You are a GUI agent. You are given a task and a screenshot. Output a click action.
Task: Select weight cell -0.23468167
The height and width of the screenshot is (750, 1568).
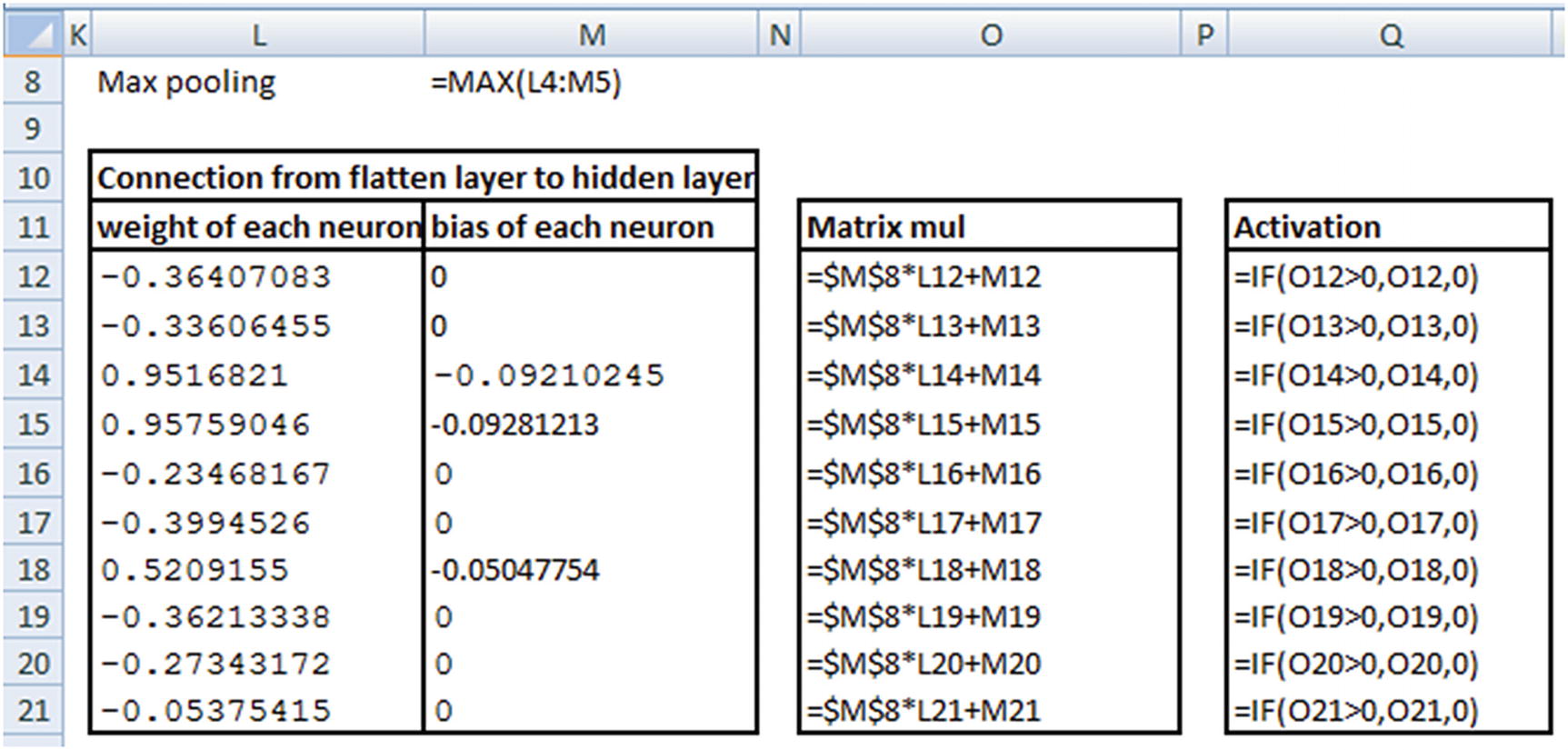(x=258, y=473)
